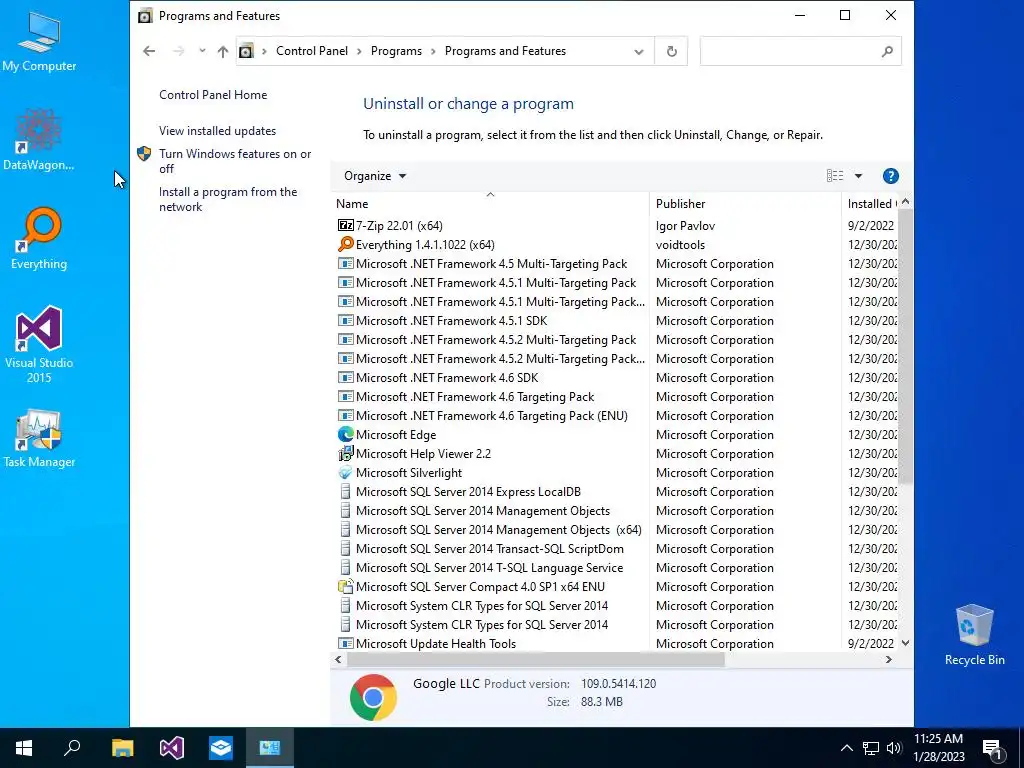
Task: Open Install a program from the network
Action: coord(228,199)
